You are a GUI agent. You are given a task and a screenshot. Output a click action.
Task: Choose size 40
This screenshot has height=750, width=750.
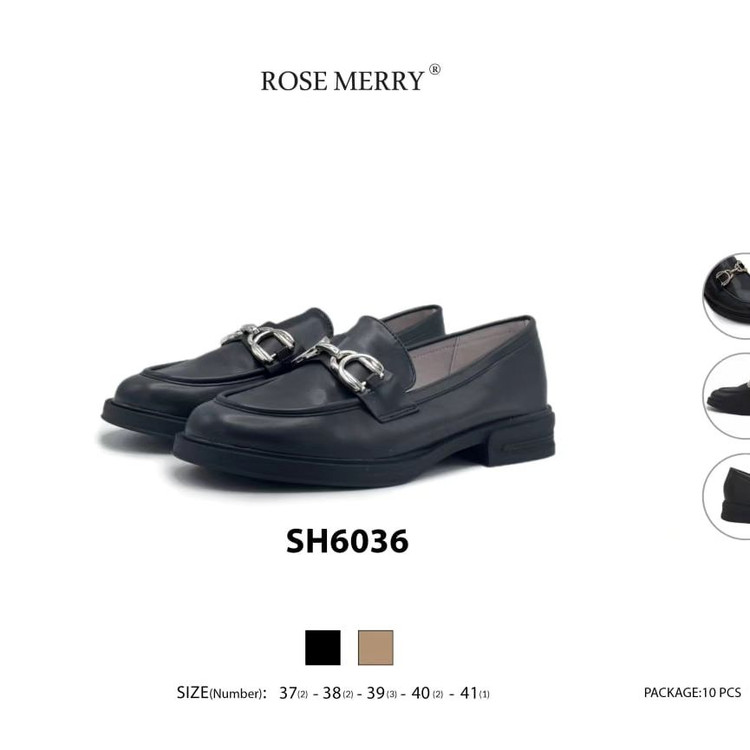coord(427,693)
